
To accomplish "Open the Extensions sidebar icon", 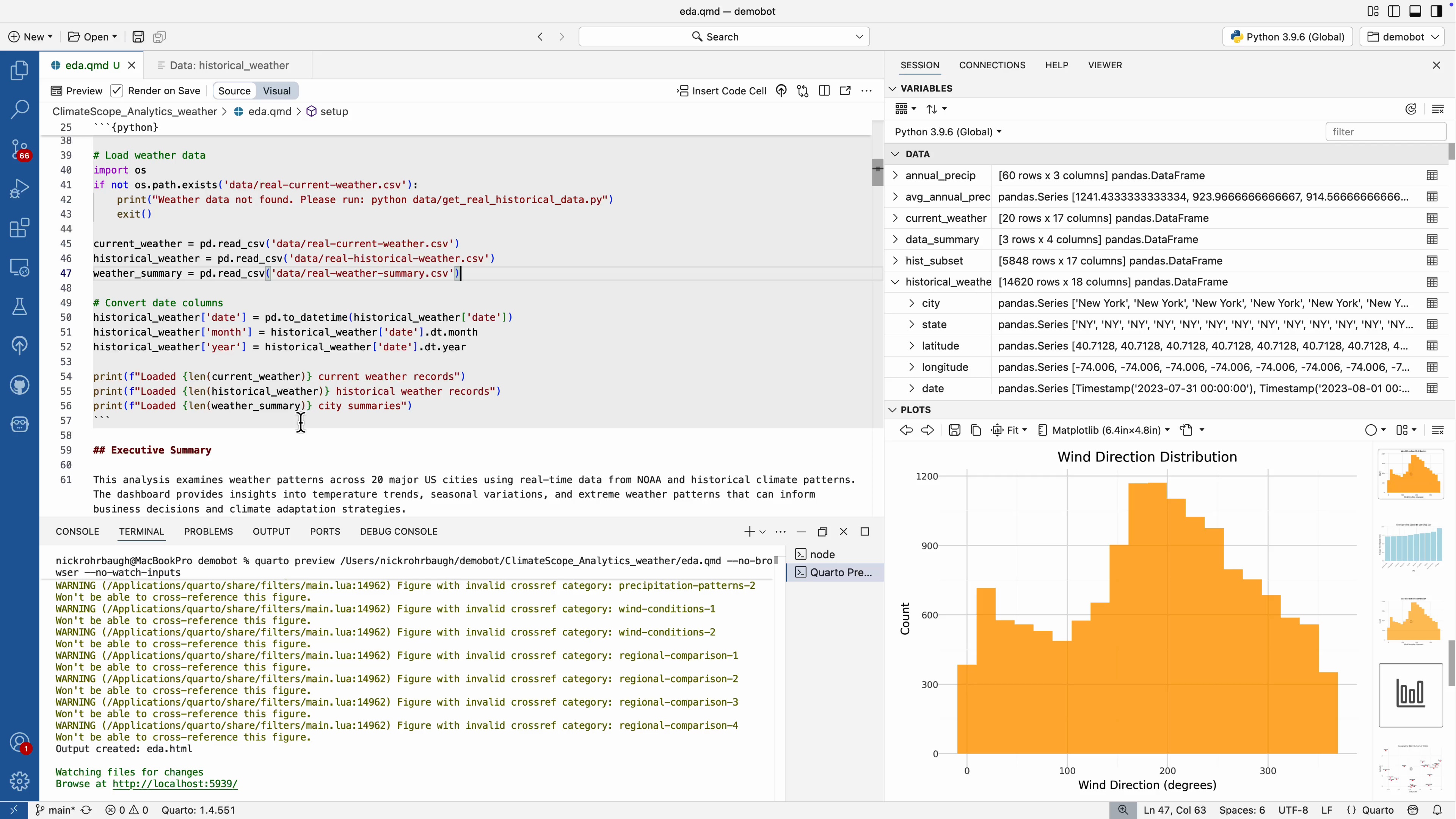I will (x=19, y=228).
